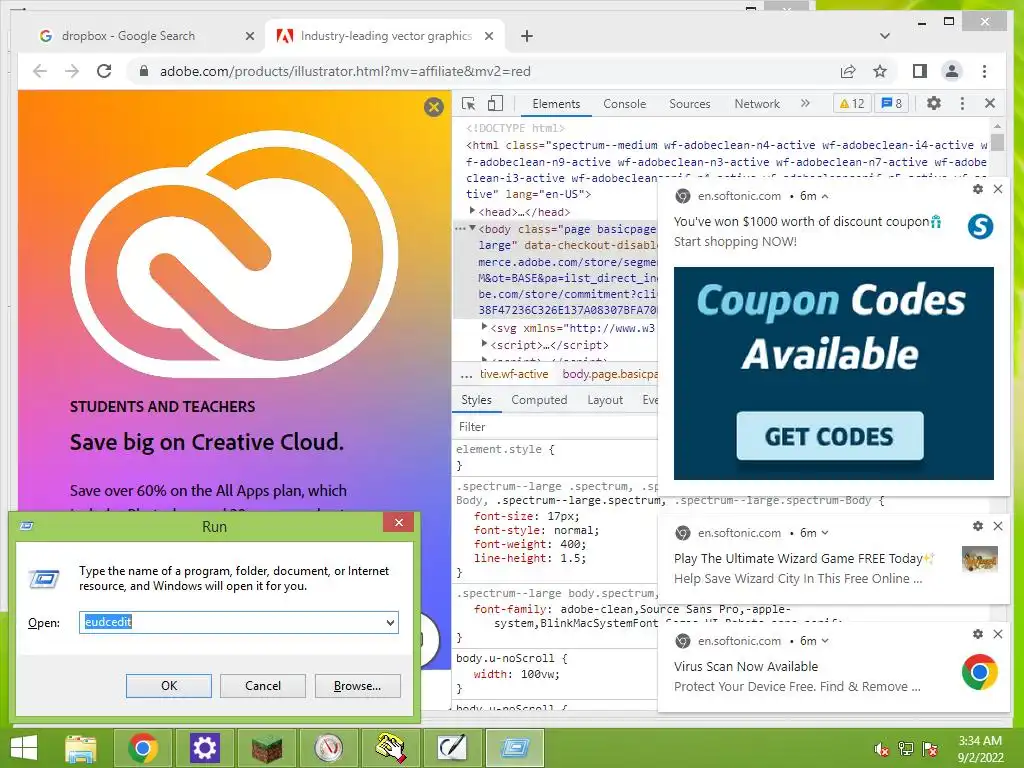Click the 12 warnings badge in DevTools

tap(852, 103)
